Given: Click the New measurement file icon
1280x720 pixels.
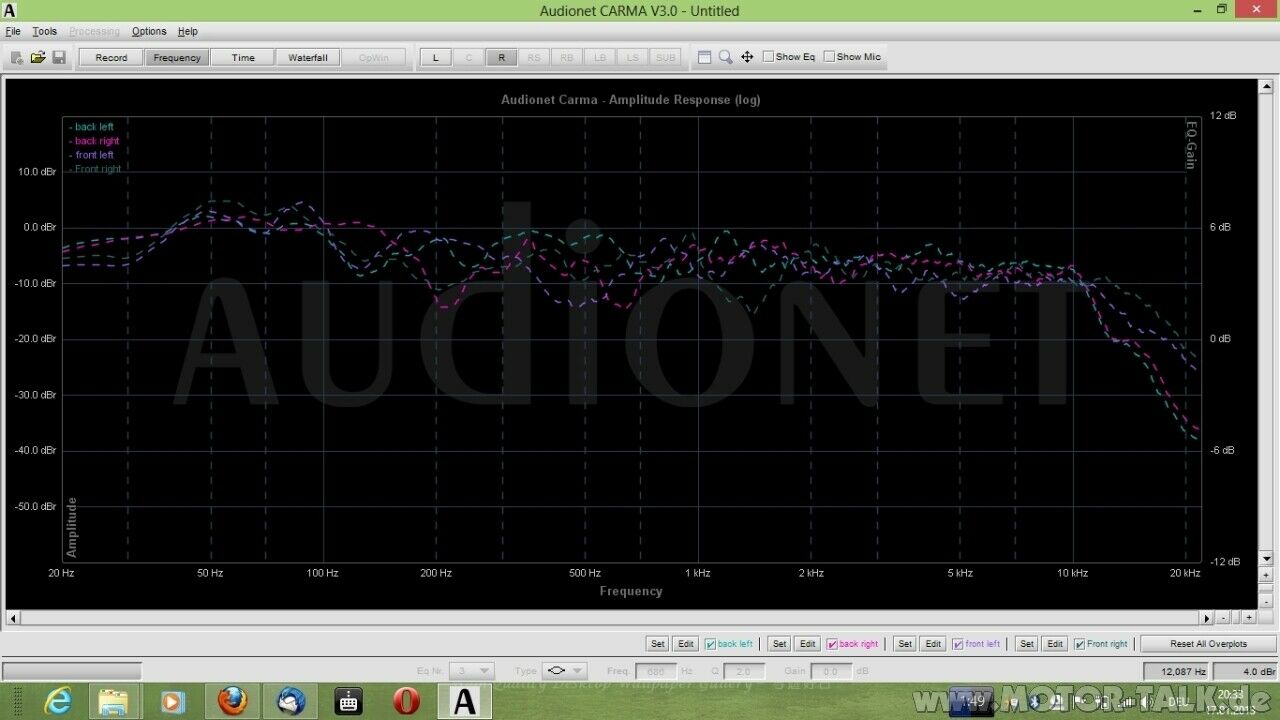Looking at the screenshot, I should tap(17, 57).
